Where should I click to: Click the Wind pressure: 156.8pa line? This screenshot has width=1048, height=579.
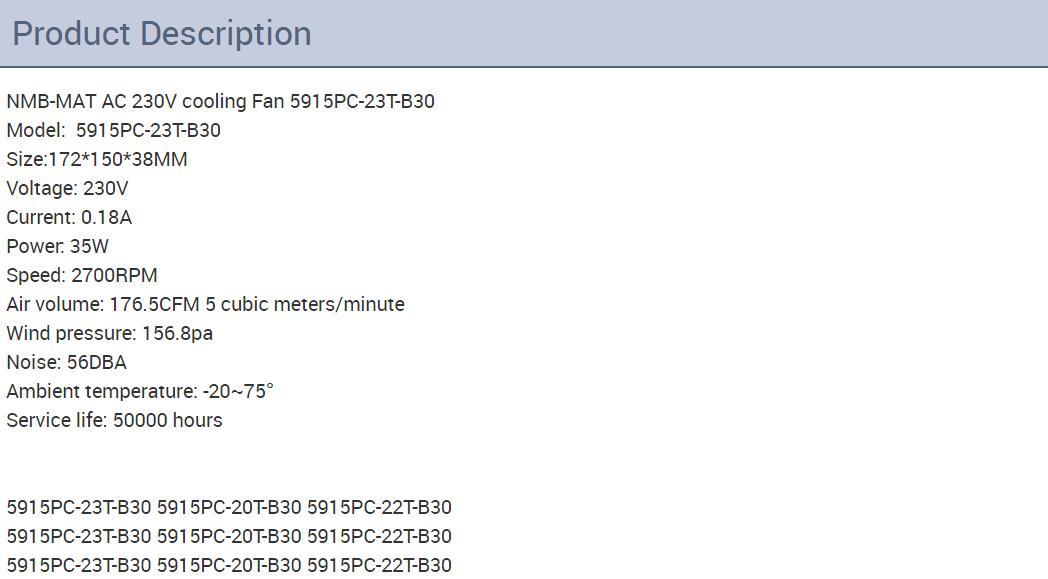(110, 333)
